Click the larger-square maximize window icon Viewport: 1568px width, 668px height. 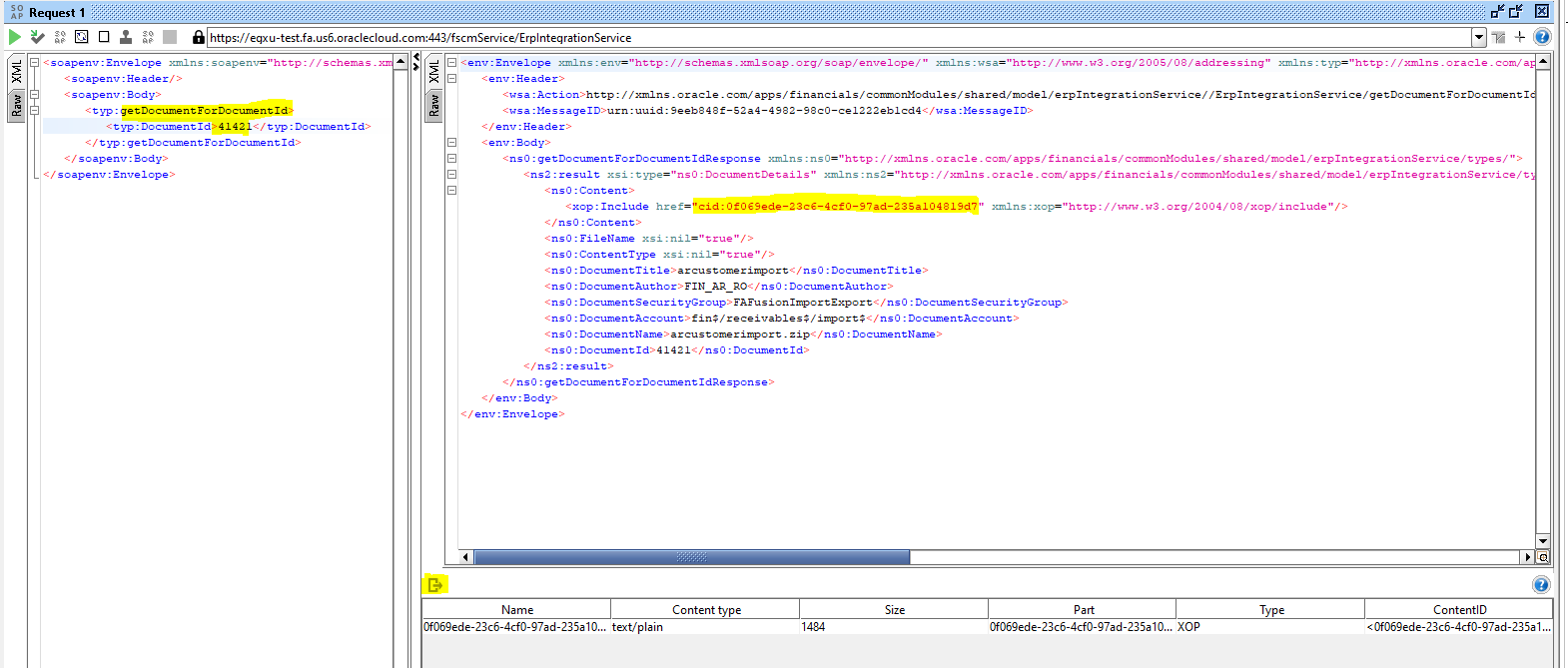coord(1516,12)
